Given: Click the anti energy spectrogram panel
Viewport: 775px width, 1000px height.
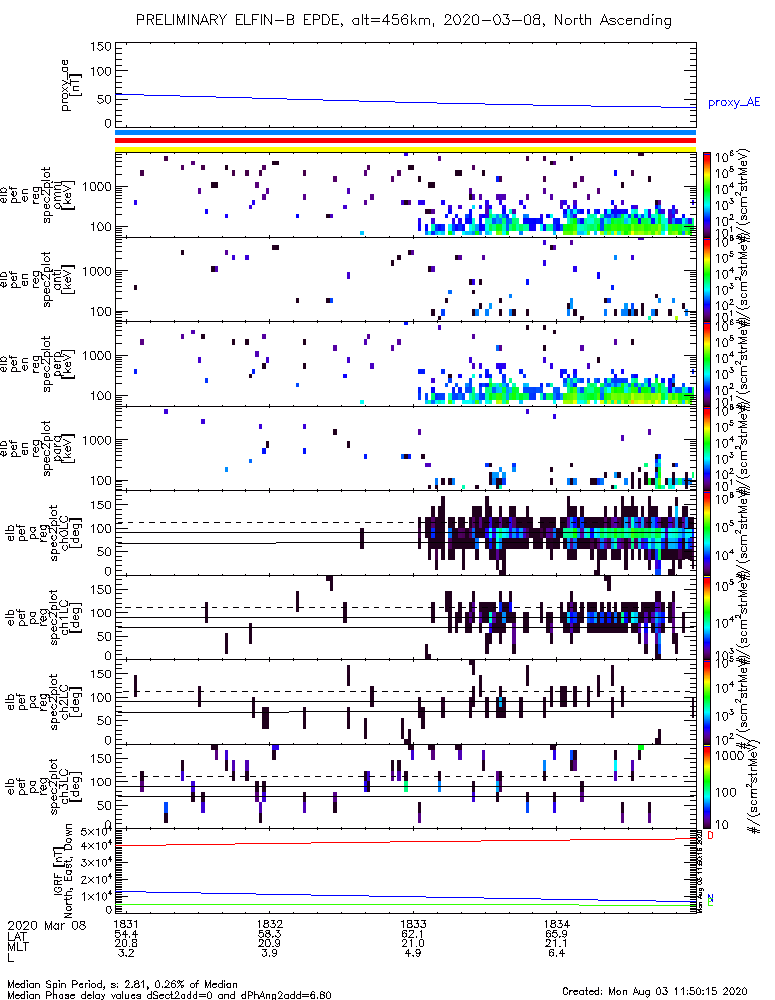Looking at the screenshot, I should [x=406, y=279].
